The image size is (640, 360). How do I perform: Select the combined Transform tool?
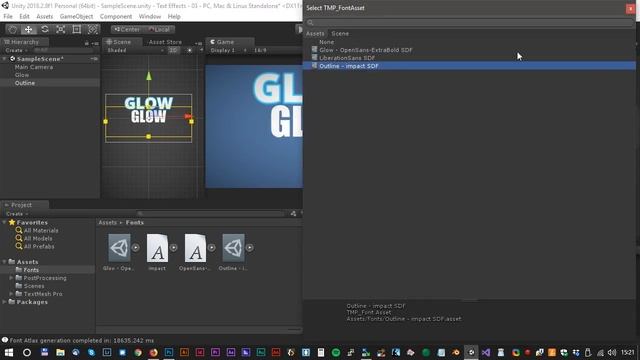tap(93, 29)
